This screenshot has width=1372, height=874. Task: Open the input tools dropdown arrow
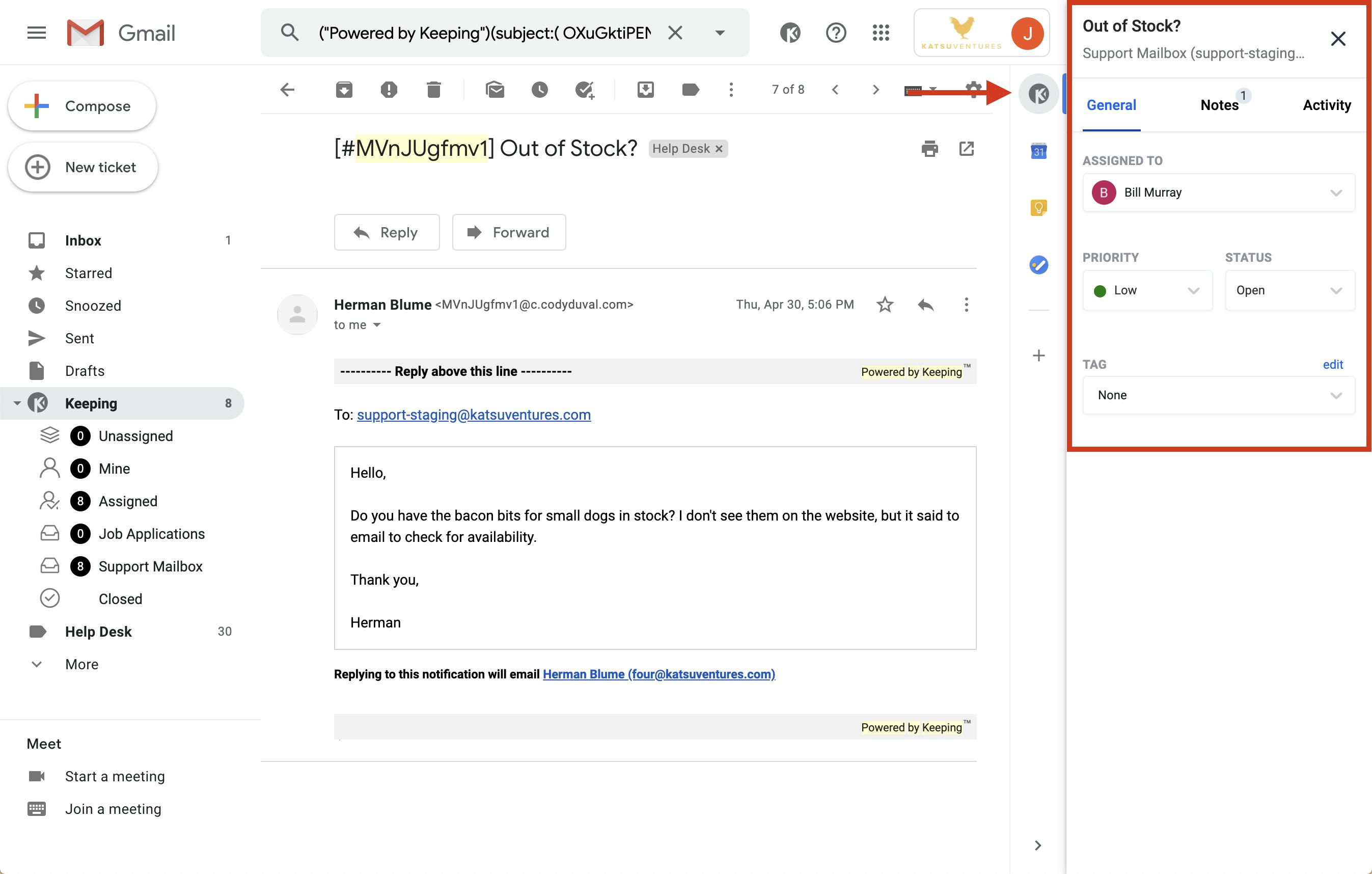[932, 90]
